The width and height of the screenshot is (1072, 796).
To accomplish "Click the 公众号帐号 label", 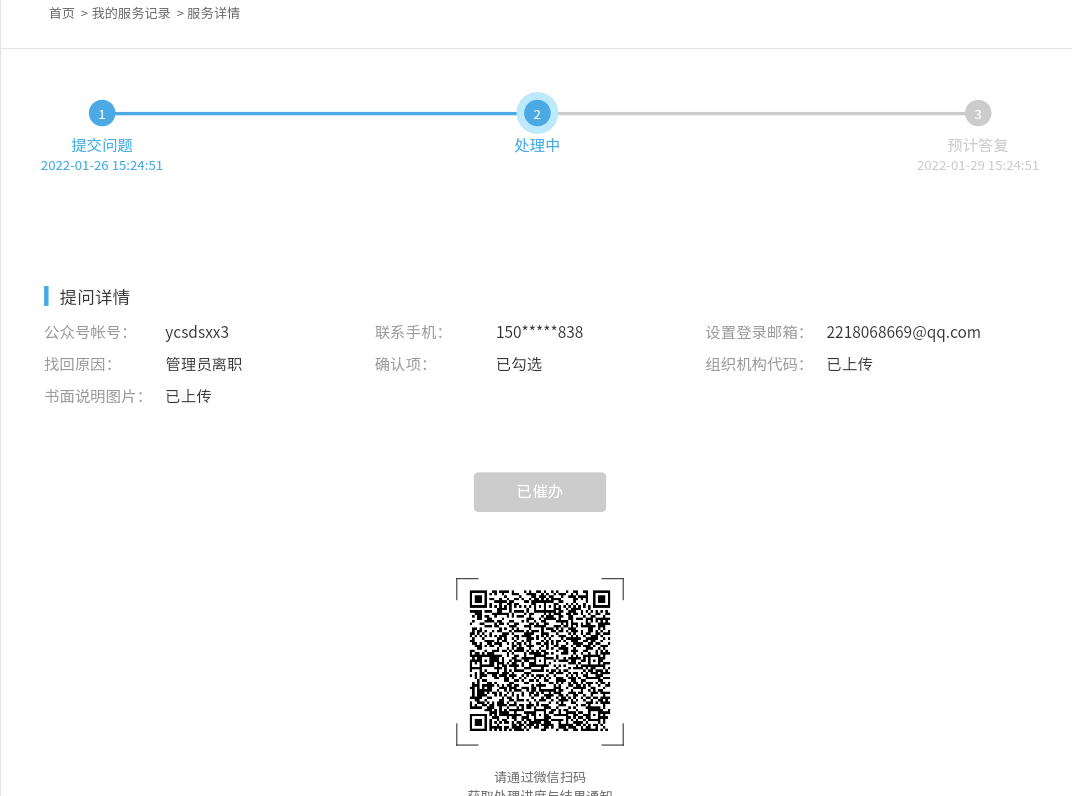I will (x=86, y=332).
